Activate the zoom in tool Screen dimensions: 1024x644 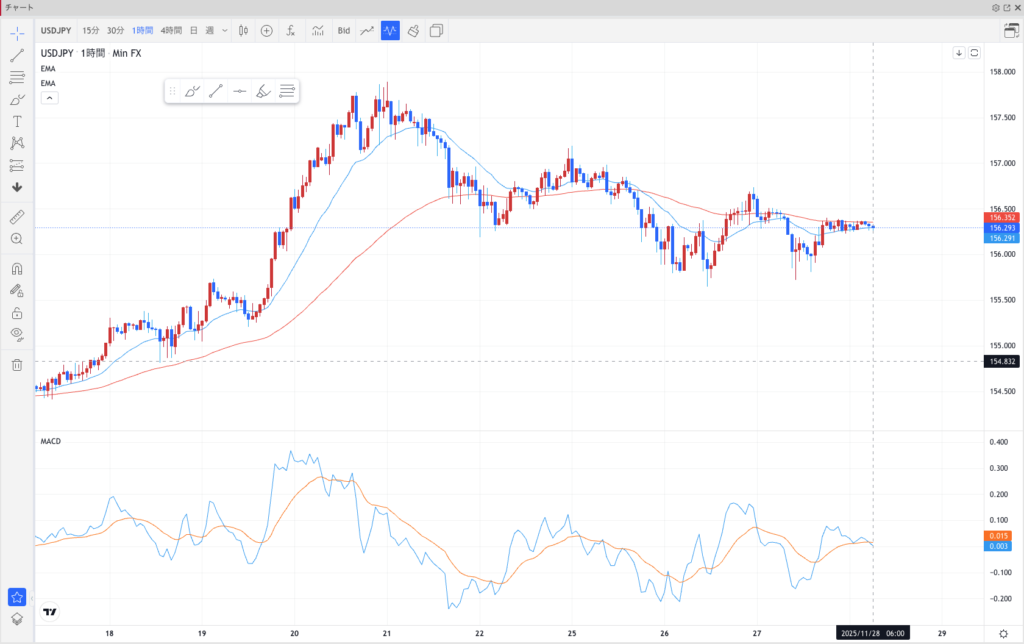(x=17, y=239)
